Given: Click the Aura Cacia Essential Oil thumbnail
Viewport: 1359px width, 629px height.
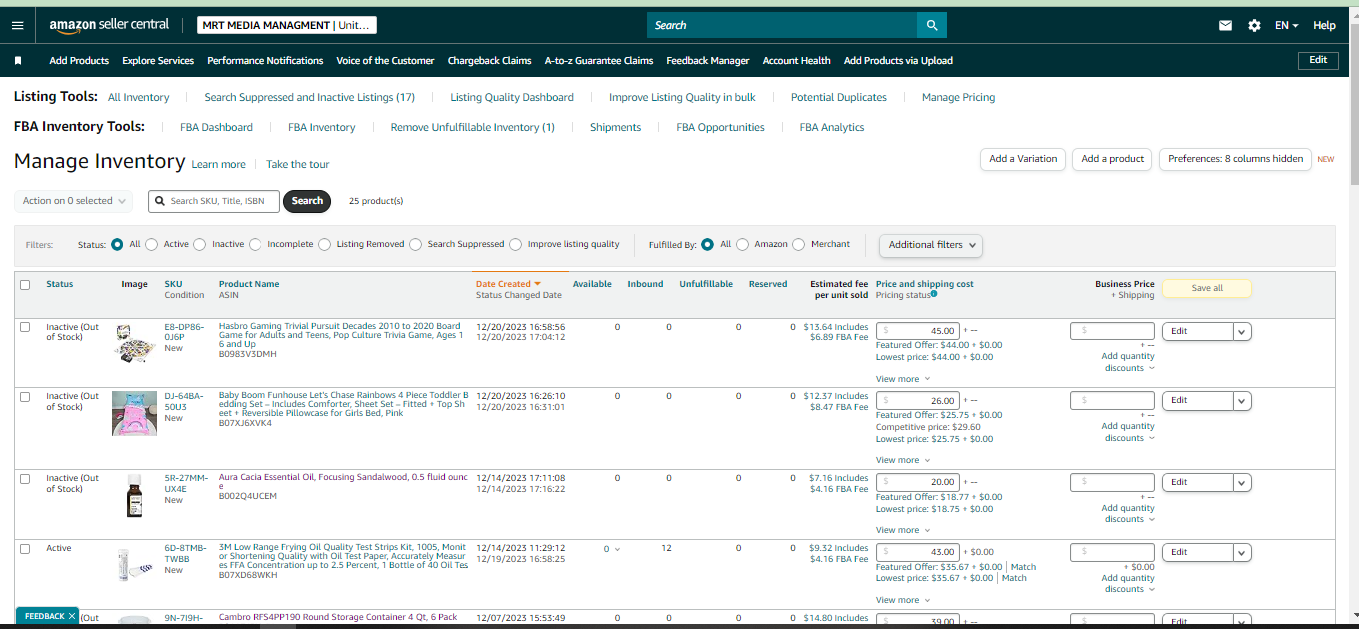Looking at the screenshot, I should [x=134, y=496].
